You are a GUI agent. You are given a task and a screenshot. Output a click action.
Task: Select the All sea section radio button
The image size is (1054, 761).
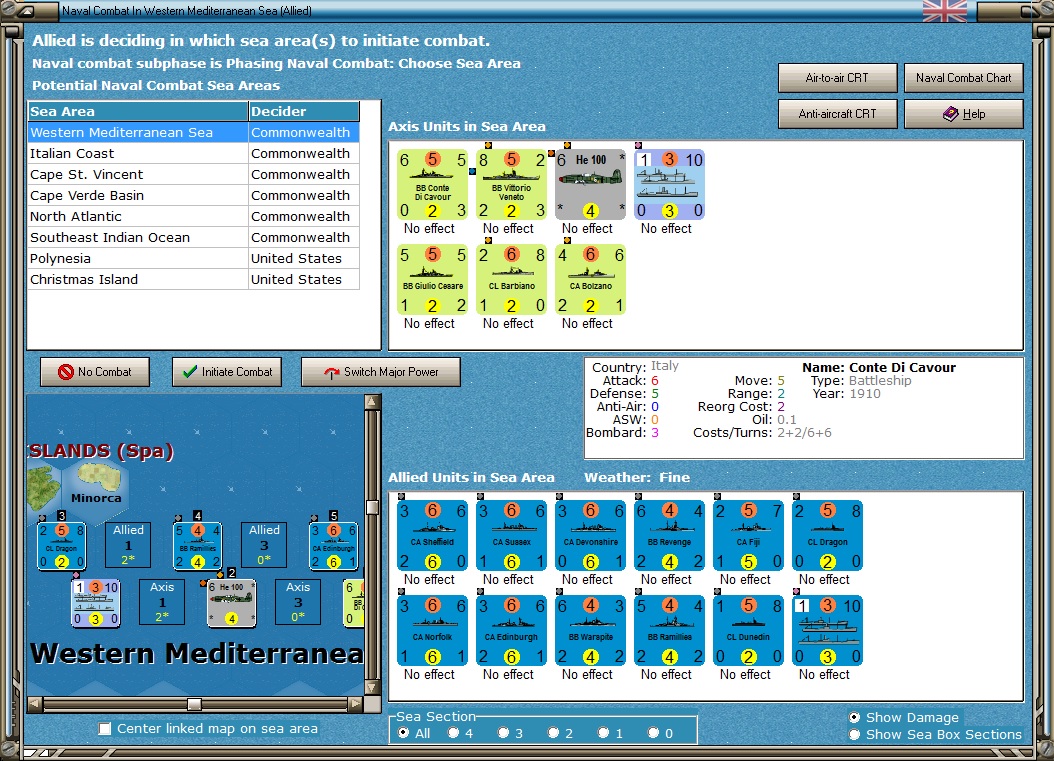403,733
